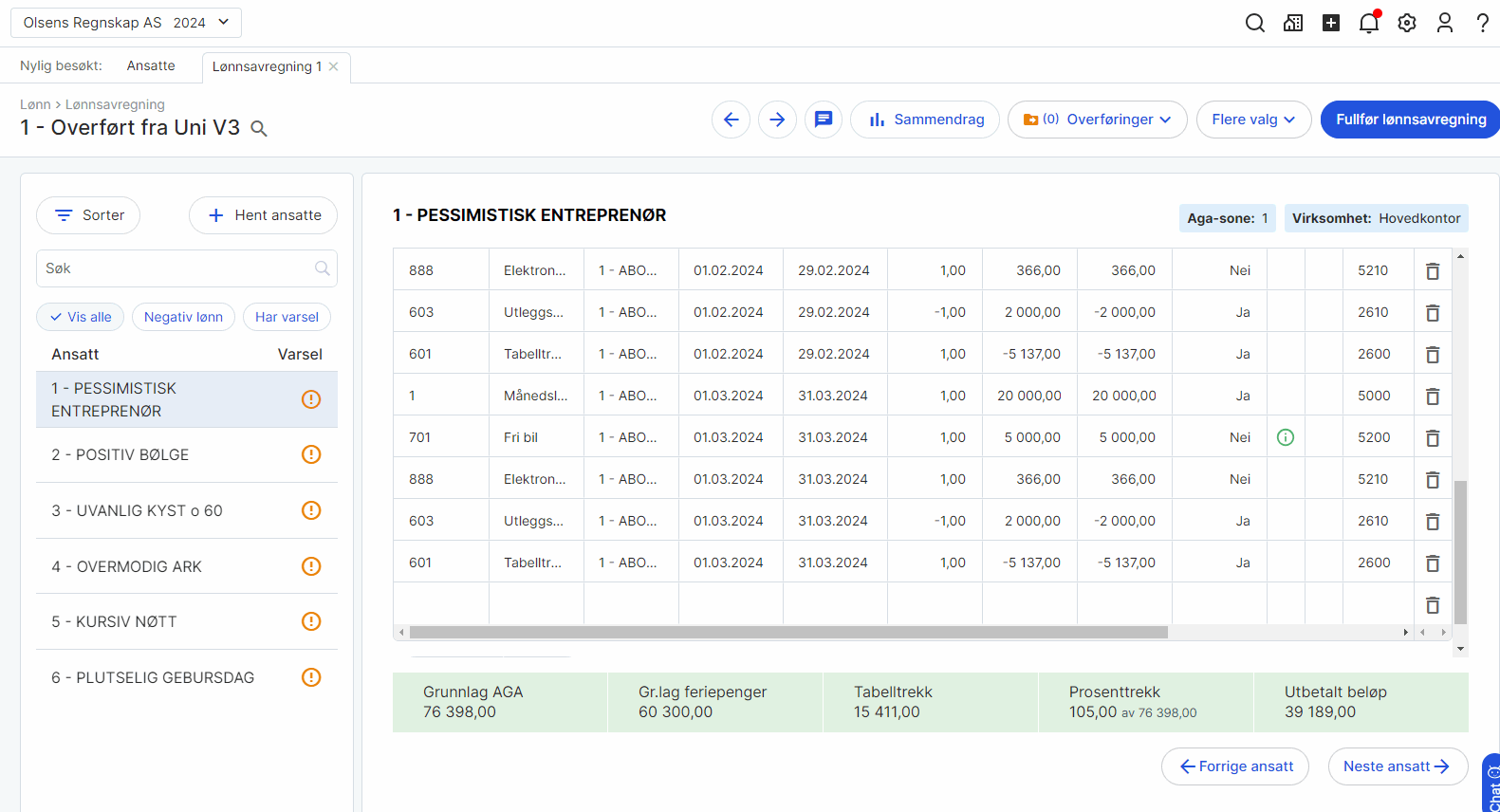Open recently visited Ansatte

tap(151, 65)
